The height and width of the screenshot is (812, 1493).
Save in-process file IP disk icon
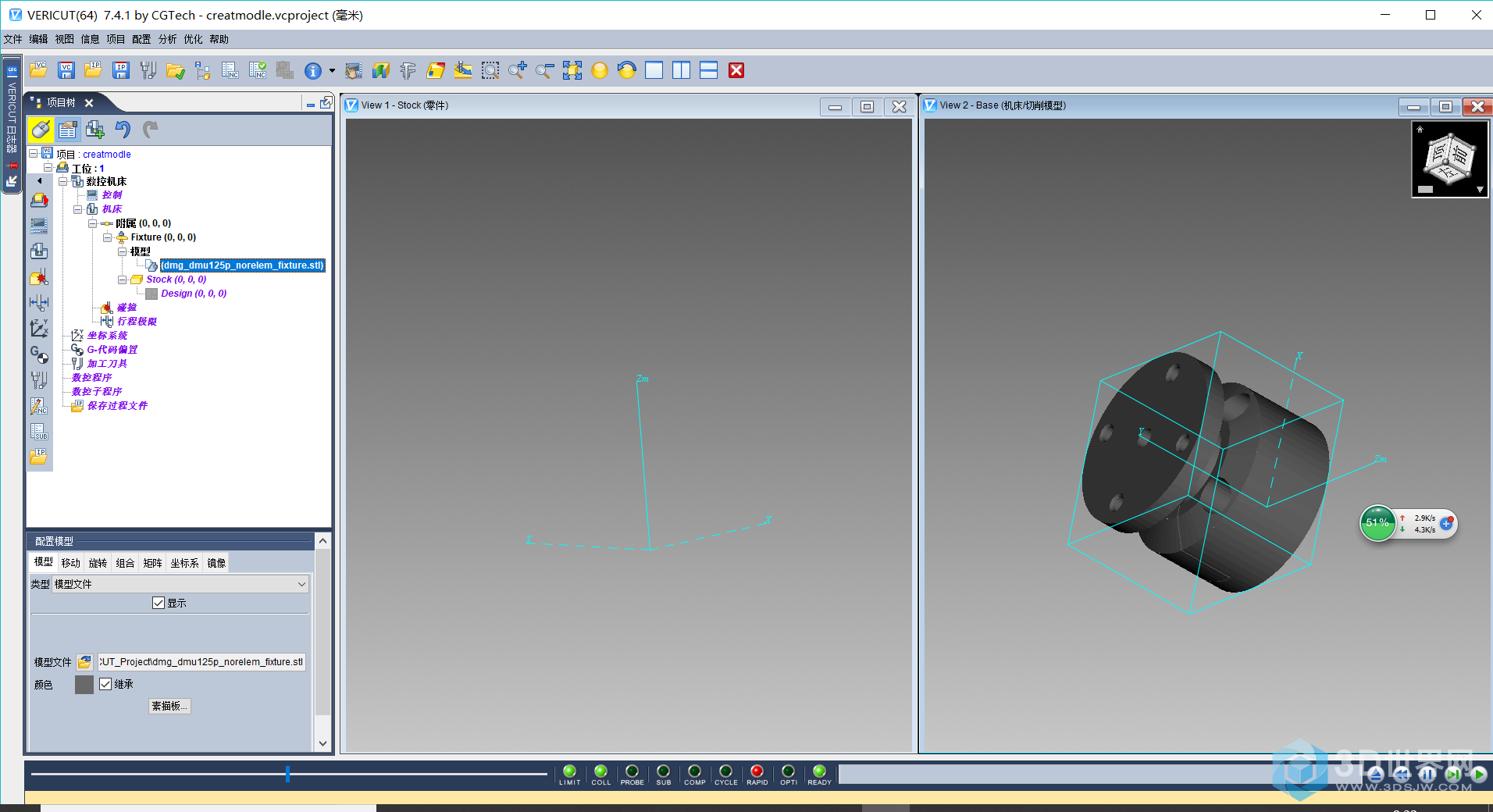[121, 70]
